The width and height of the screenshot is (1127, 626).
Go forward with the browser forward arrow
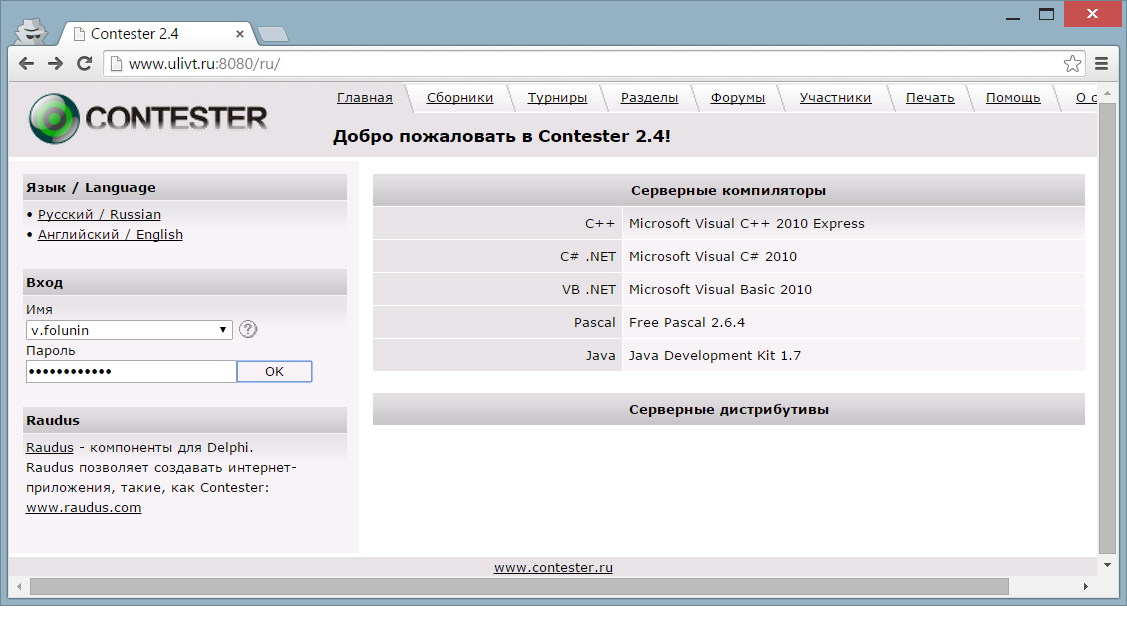(x=55, y=64)
